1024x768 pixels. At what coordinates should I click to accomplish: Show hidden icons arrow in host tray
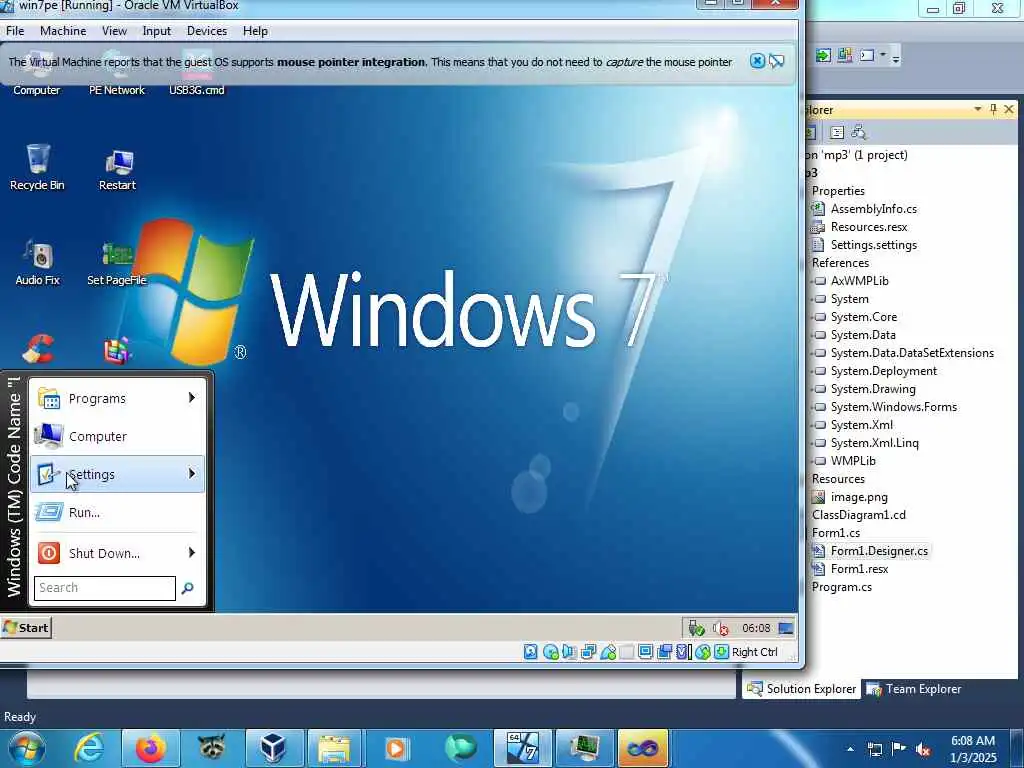(850, 750)
